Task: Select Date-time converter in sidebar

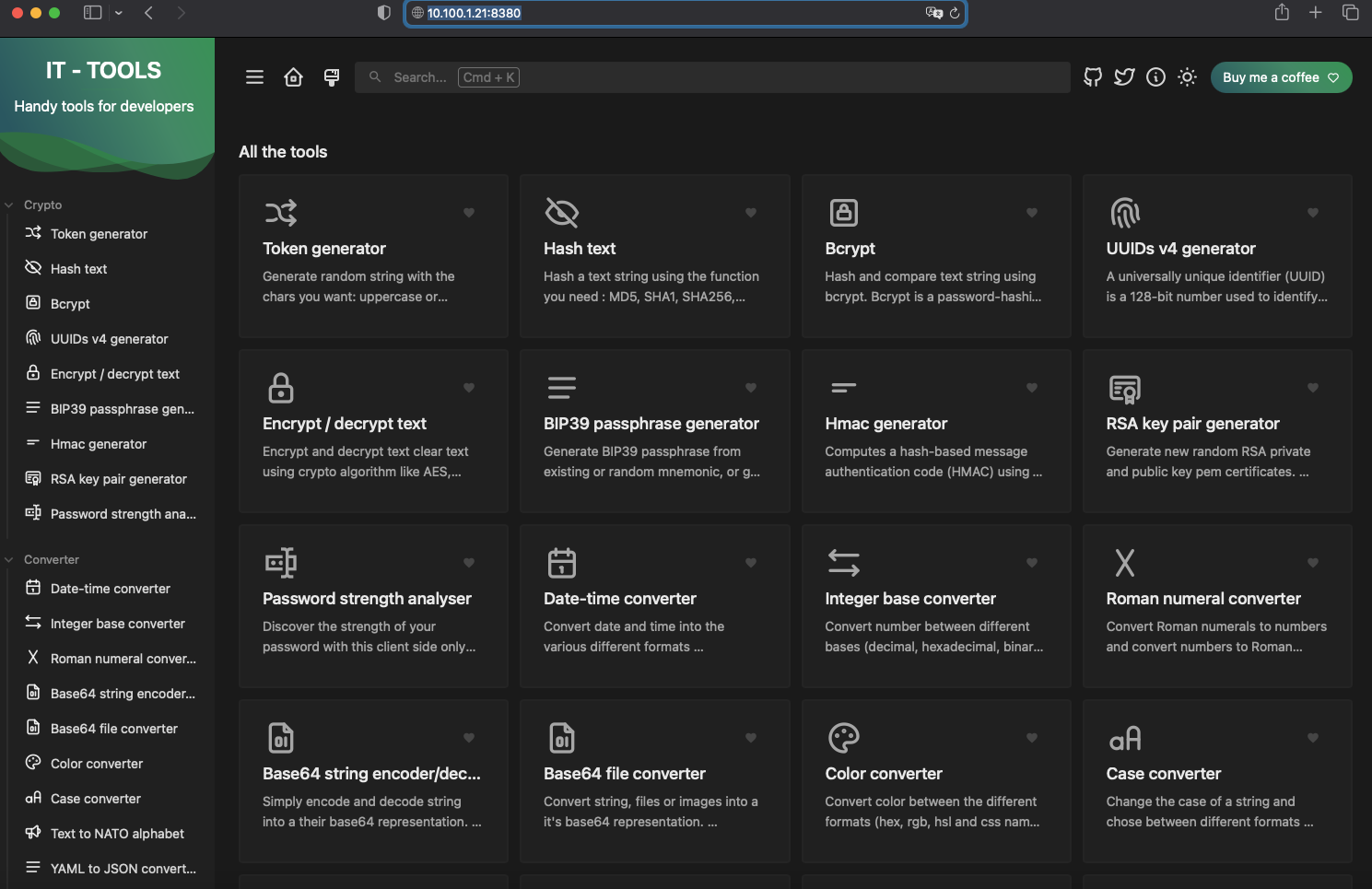Action: pyautogui.click(x=110, y=589)
